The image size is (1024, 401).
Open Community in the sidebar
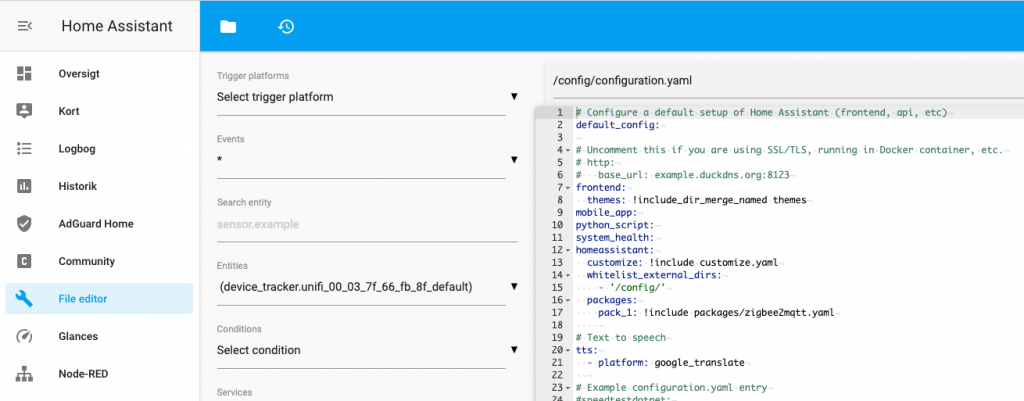(x=99, y=261)
